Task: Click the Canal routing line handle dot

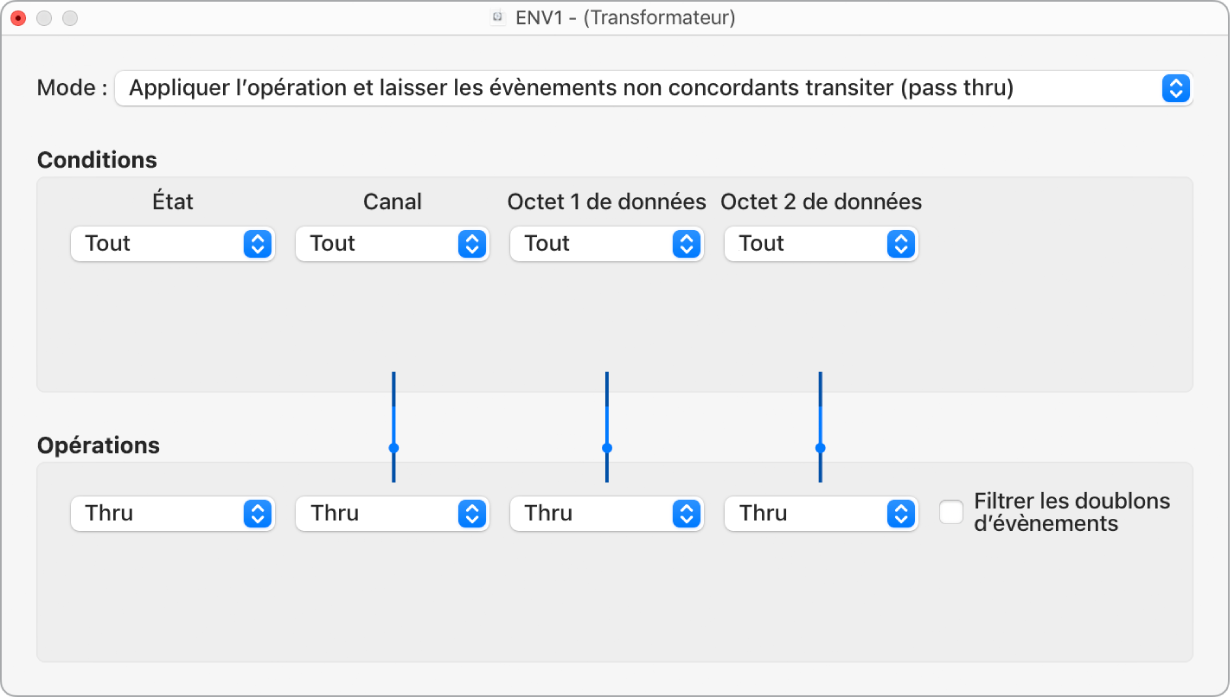Action: 394,448
